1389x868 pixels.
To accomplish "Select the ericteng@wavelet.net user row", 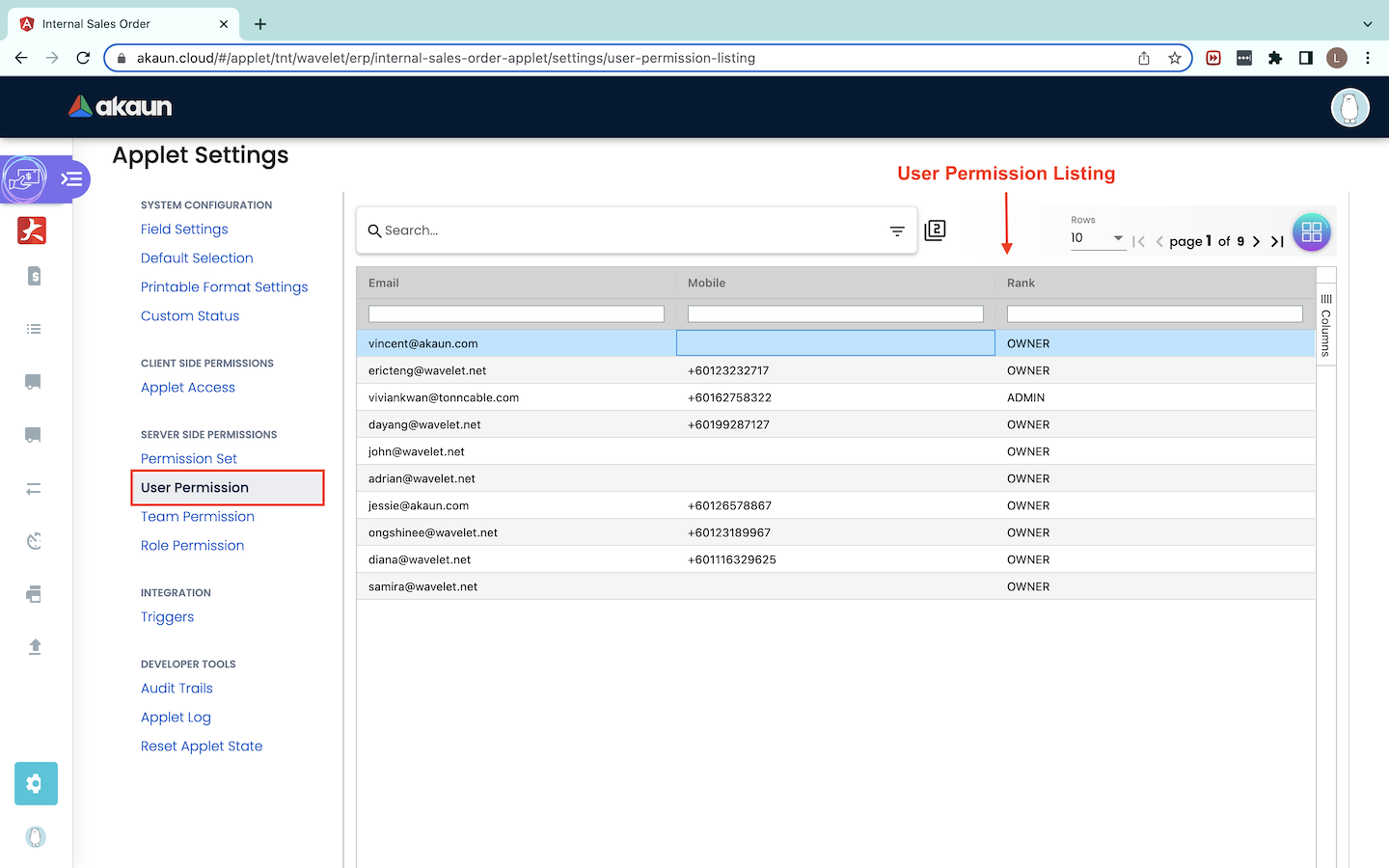I will 427,370.
